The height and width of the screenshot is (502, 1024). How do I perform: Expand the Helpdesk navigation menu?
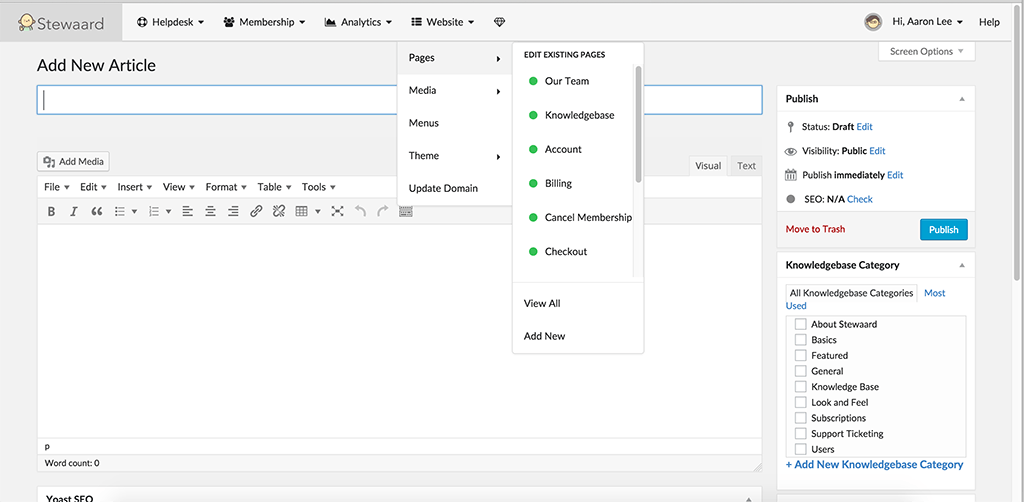[x=170, y=22]
